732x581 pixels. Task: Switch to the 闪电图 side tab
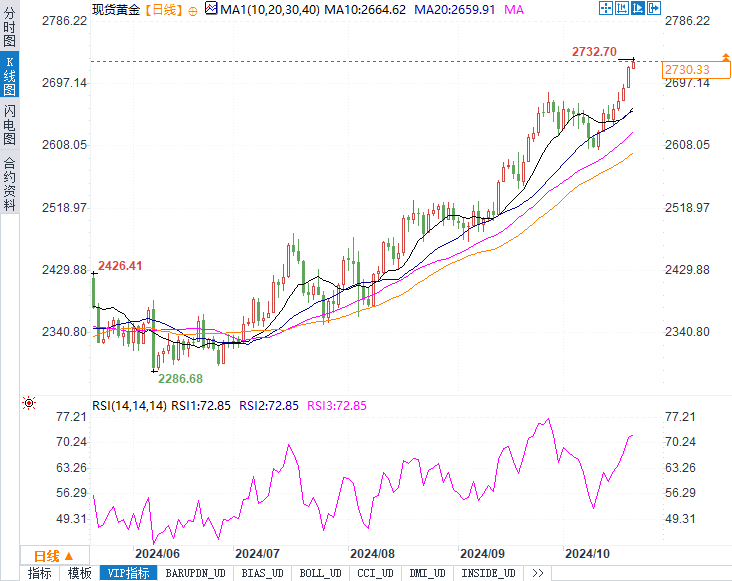click(9, 126)
